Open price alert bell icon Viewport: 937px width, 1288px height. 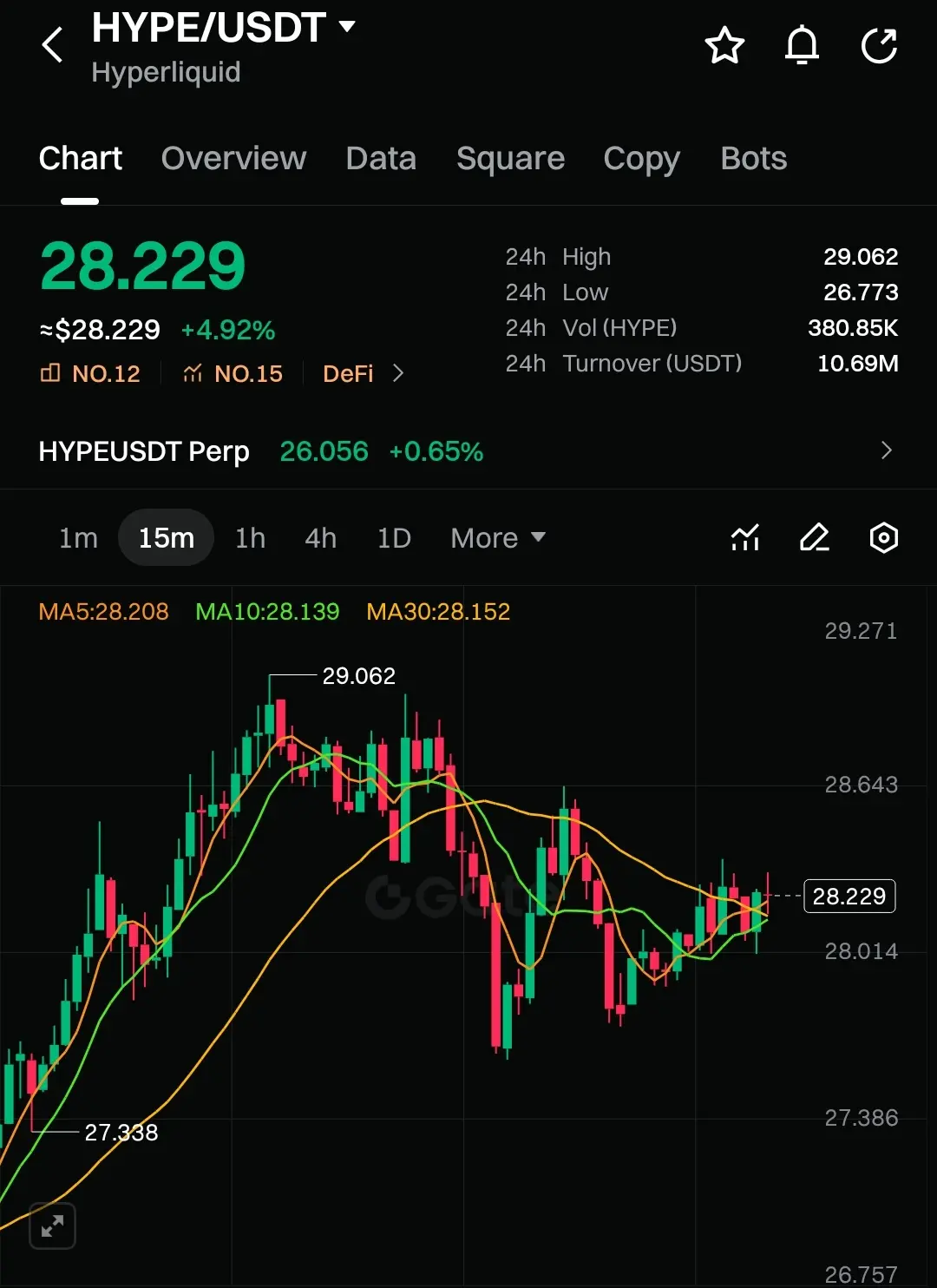coord(802,45)
